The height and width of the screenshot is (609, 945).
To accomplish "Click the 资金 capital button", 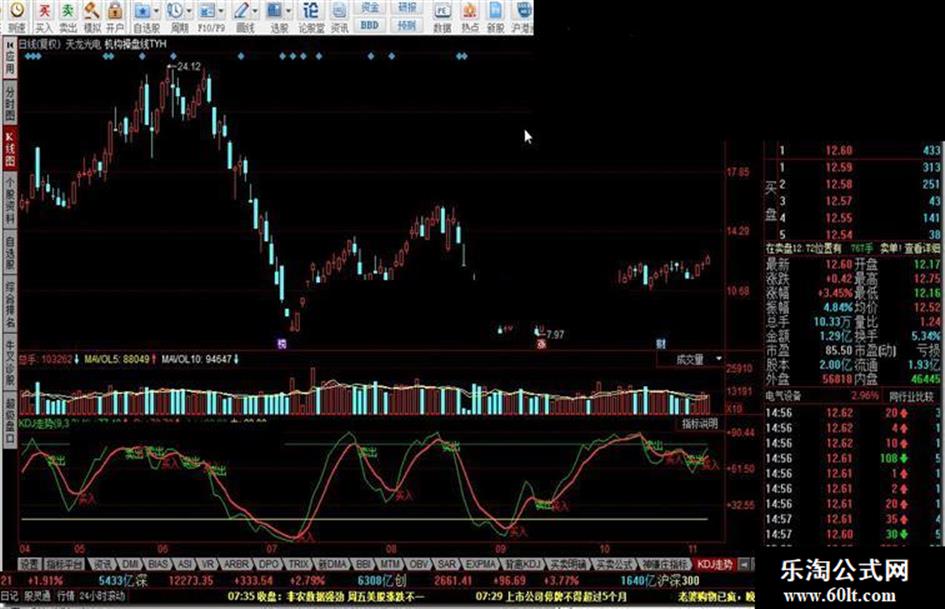I will (369, 8).
